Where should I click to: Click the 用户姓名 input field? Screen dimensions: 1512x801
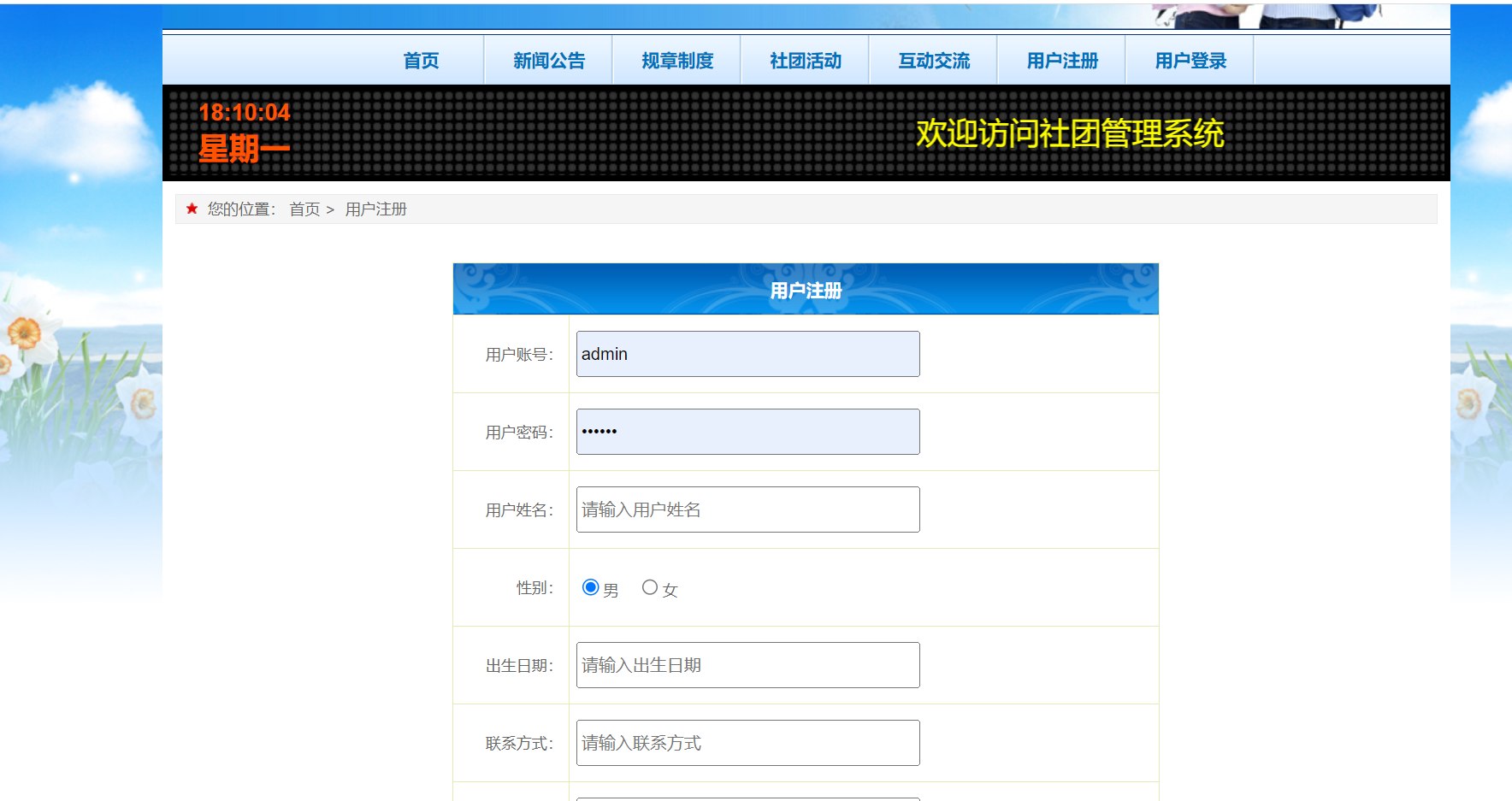748,509
